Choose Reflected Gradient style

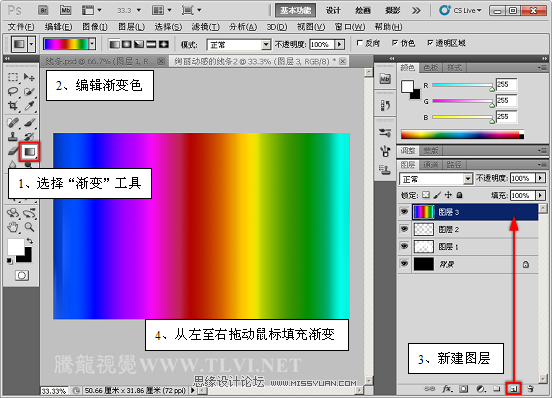pyautogui.click(x=151, y=44)
